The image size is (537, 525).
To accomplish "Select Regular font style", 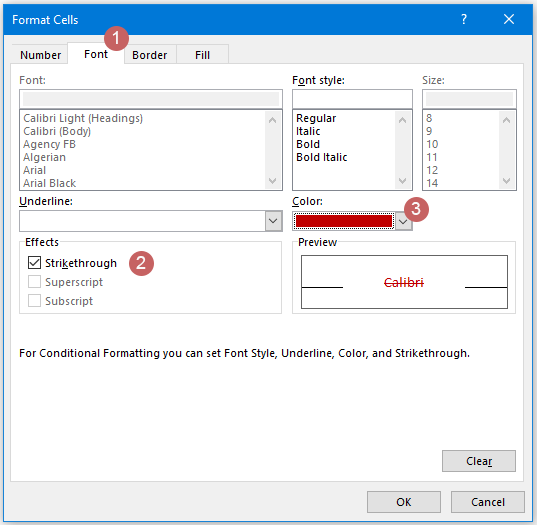I will point(316,118).
